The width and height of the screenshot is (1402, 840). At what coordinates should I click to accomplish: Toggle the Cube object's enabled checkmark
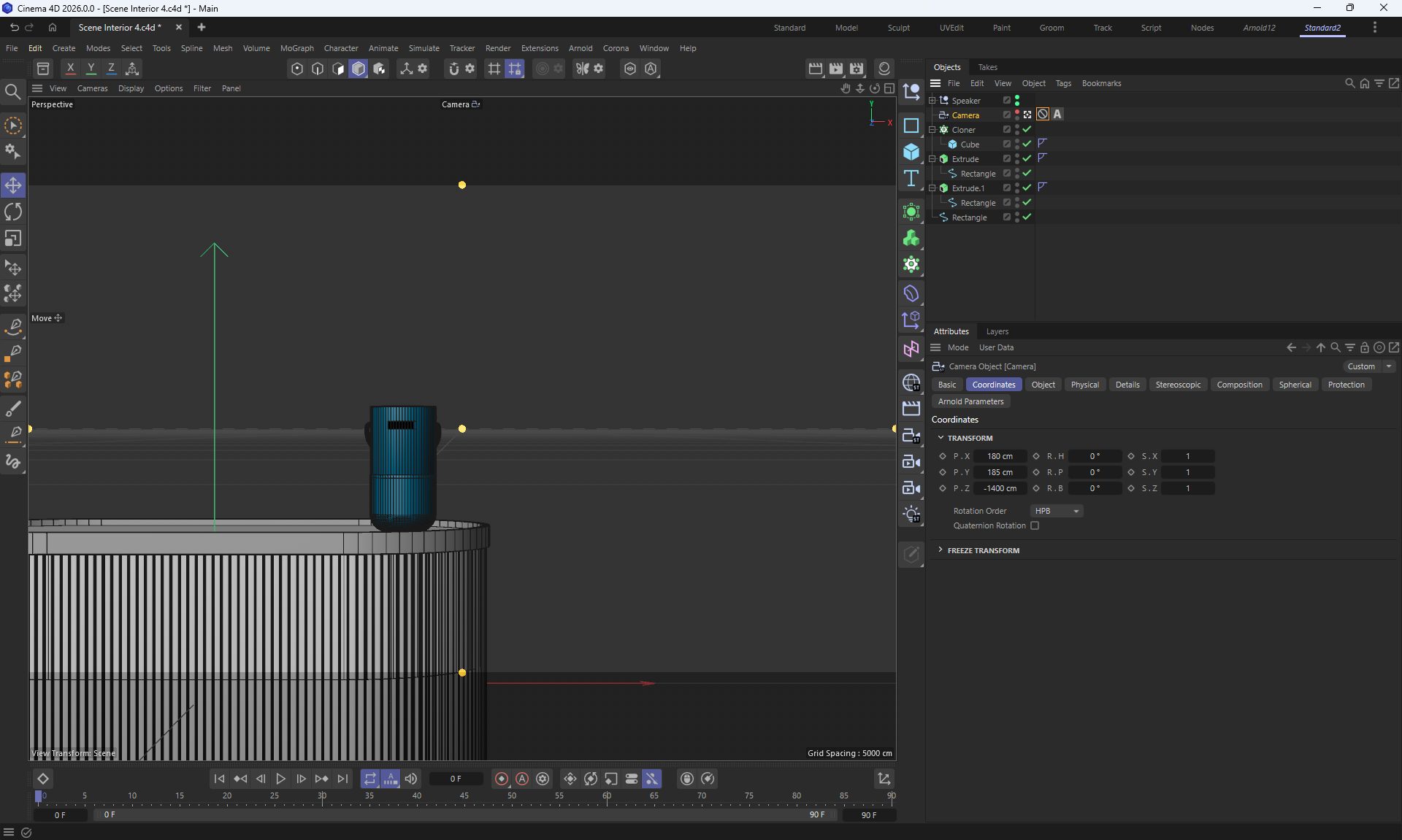[x=1027, y=144]
